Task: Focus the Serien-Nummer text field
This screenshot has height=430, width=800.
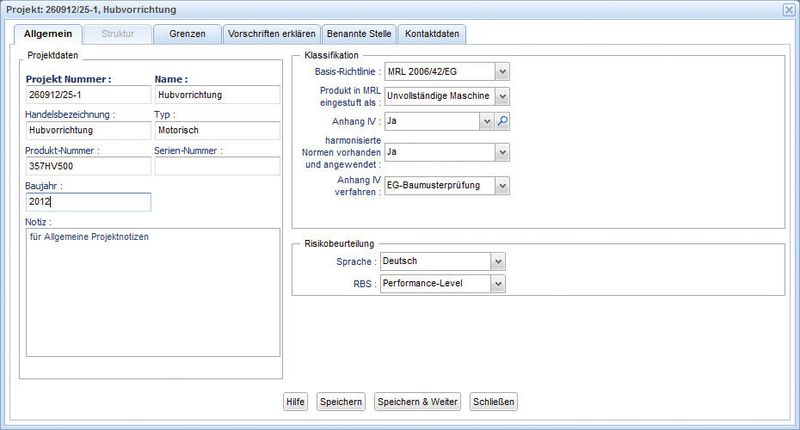Action: (217, 166)
